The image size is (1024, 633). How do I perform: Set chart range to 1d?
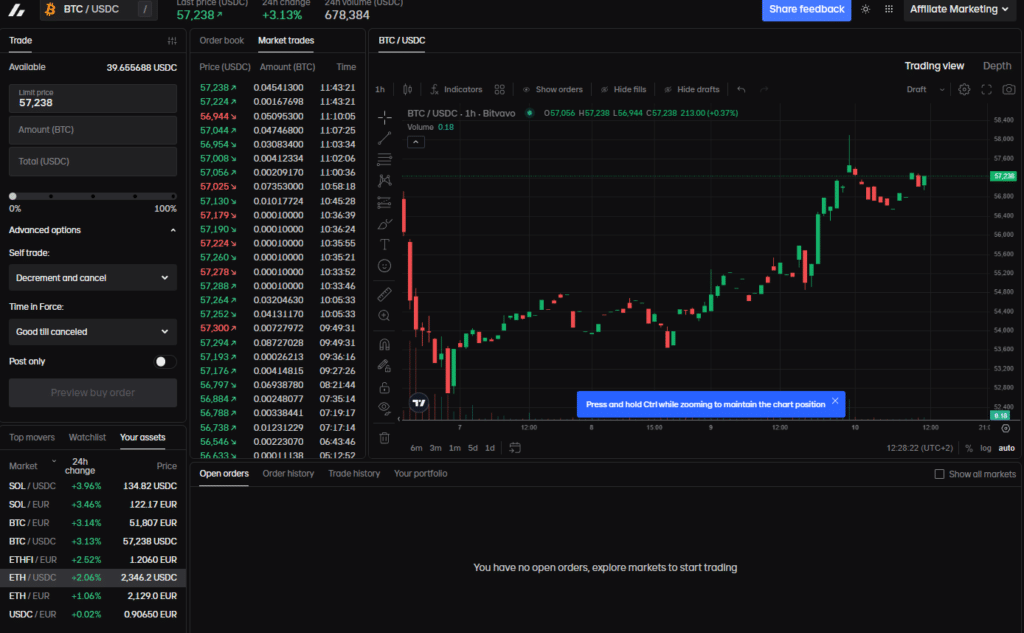point(490,448)
